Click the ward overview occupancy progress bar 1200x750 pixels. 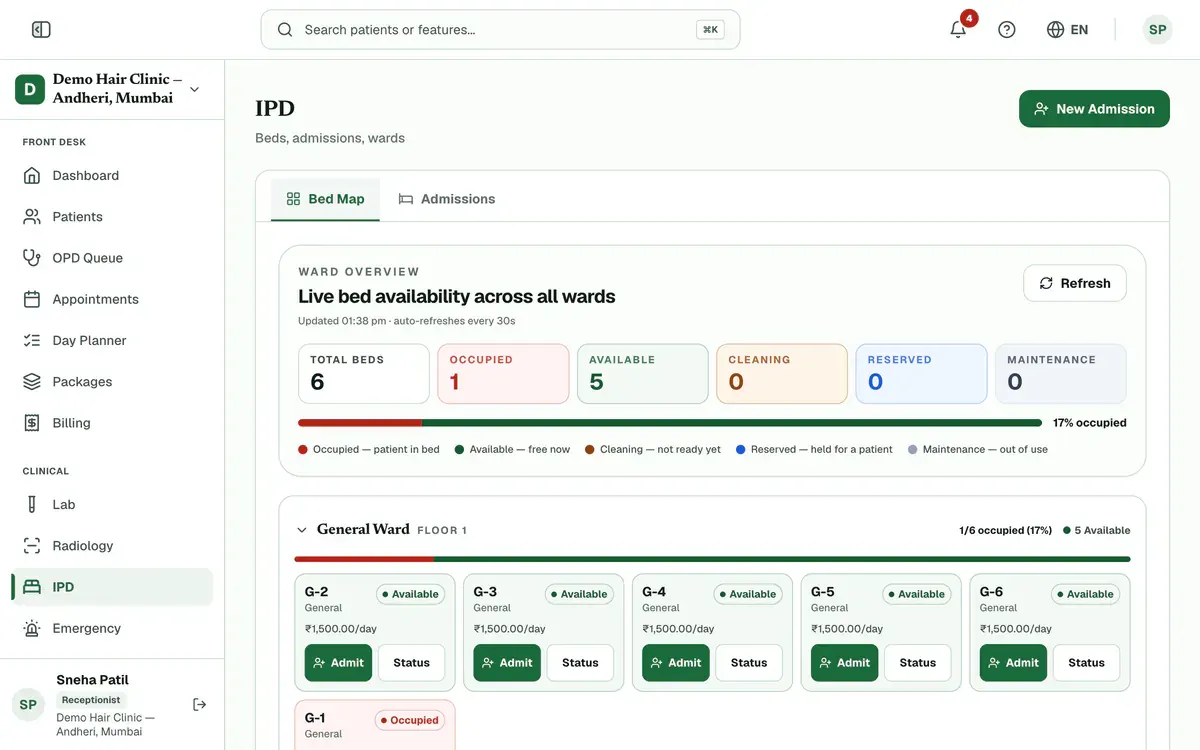[x=670, y=423]
